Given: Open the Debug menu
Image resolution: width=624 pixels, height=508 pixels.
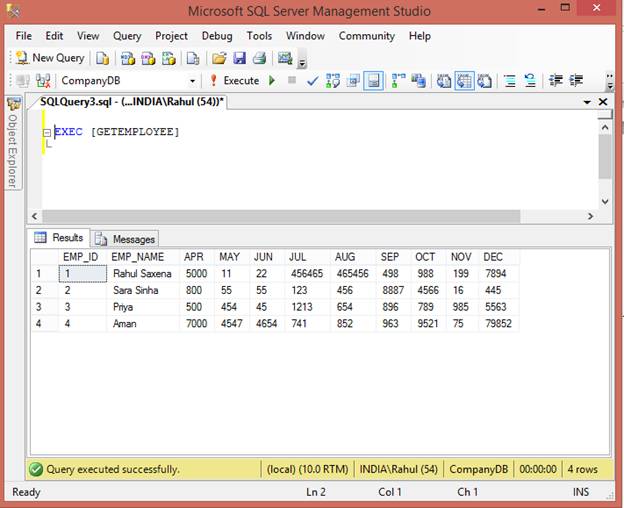Looking at the screenshot, I should coord(217,36).
